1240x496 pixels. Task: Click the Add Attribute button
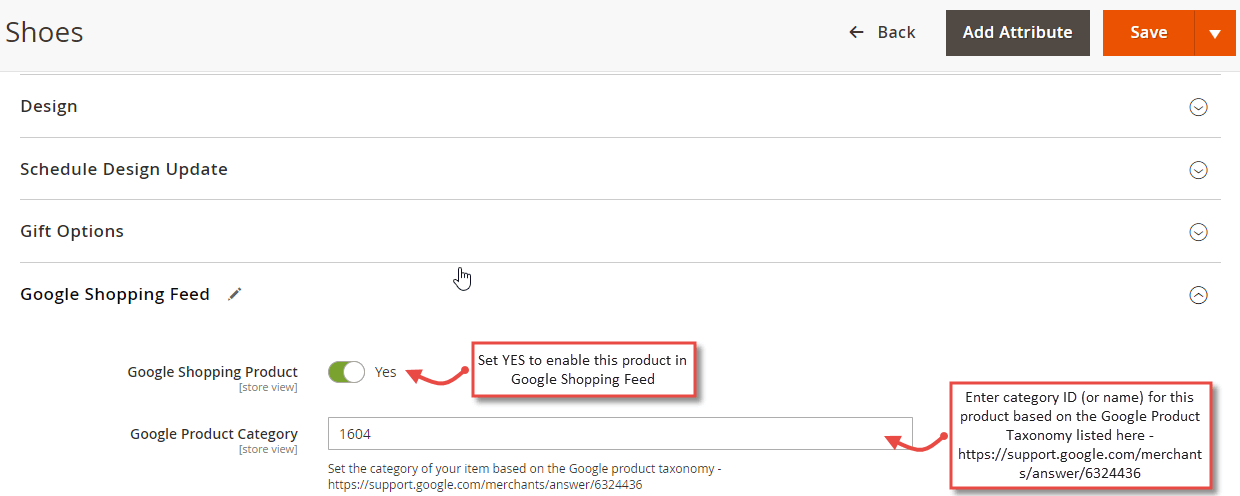1017,33
